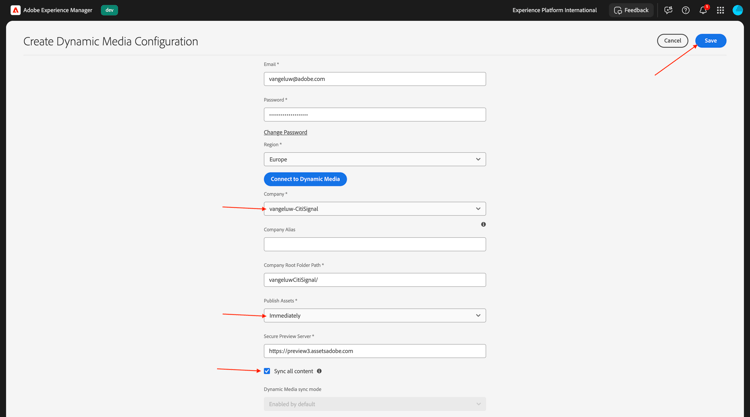Click the Adobe logo icon
The height and width of the screenshot is (417, 750).
point(15,10)
